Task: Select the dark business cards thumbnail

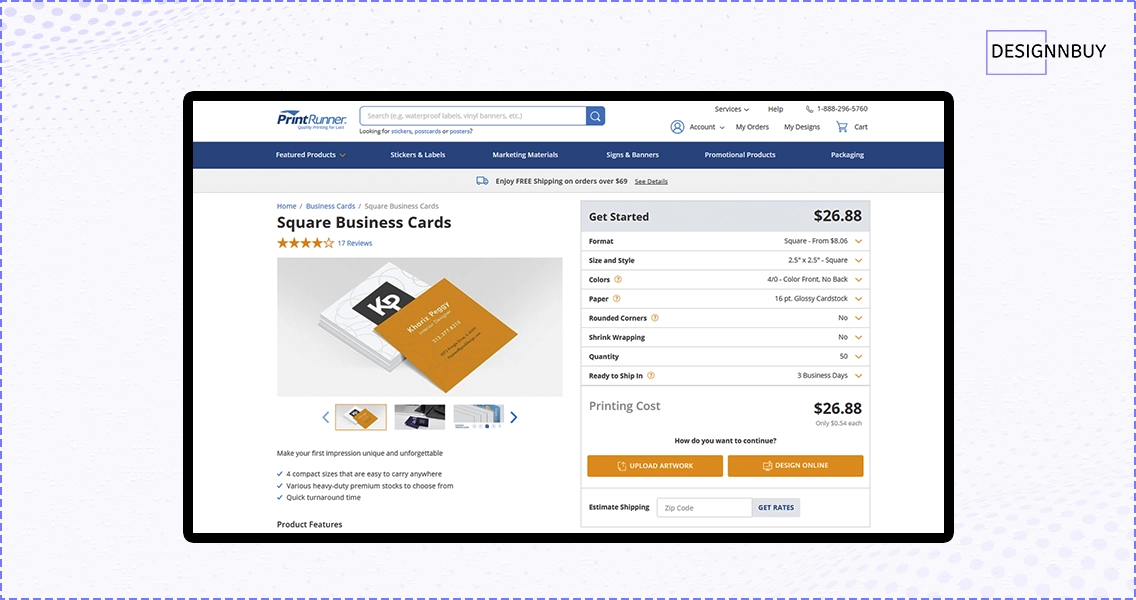Action: [x=419, y=417]
